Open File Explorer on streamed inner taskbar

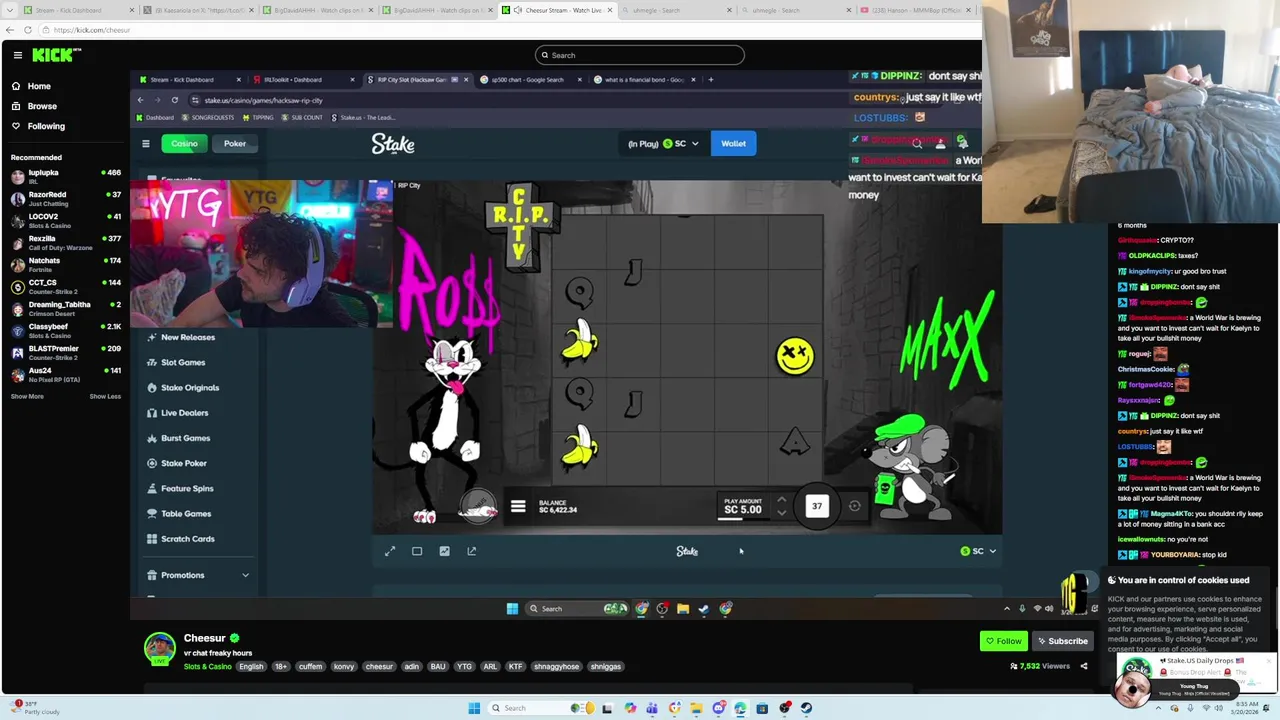tap(683, 608)
